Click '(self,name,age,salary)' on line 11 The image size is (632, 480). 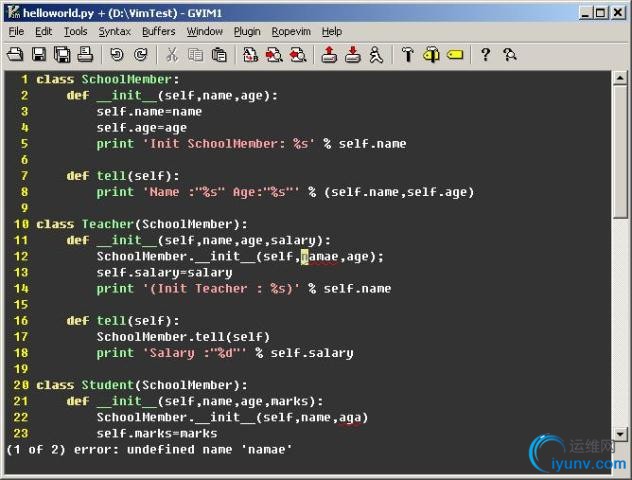pos(240,240)
